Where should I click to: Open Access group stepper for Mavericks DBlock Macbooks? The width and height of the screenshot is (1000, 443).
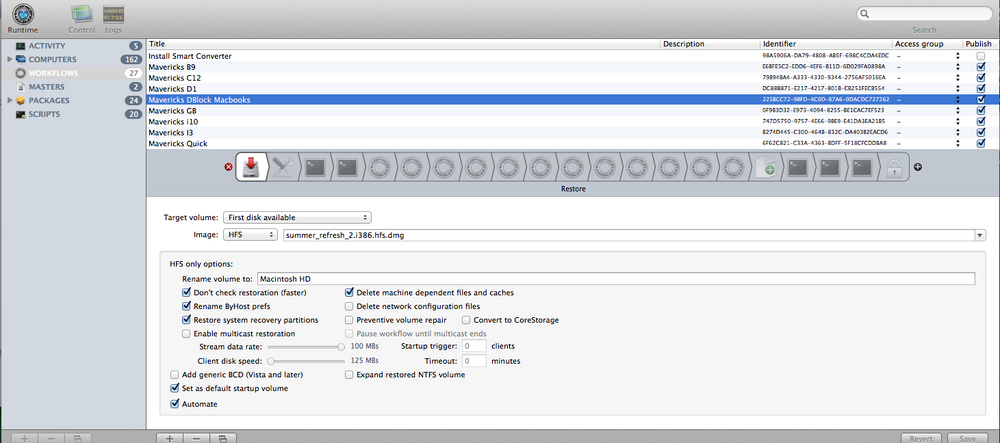point(957,99)
